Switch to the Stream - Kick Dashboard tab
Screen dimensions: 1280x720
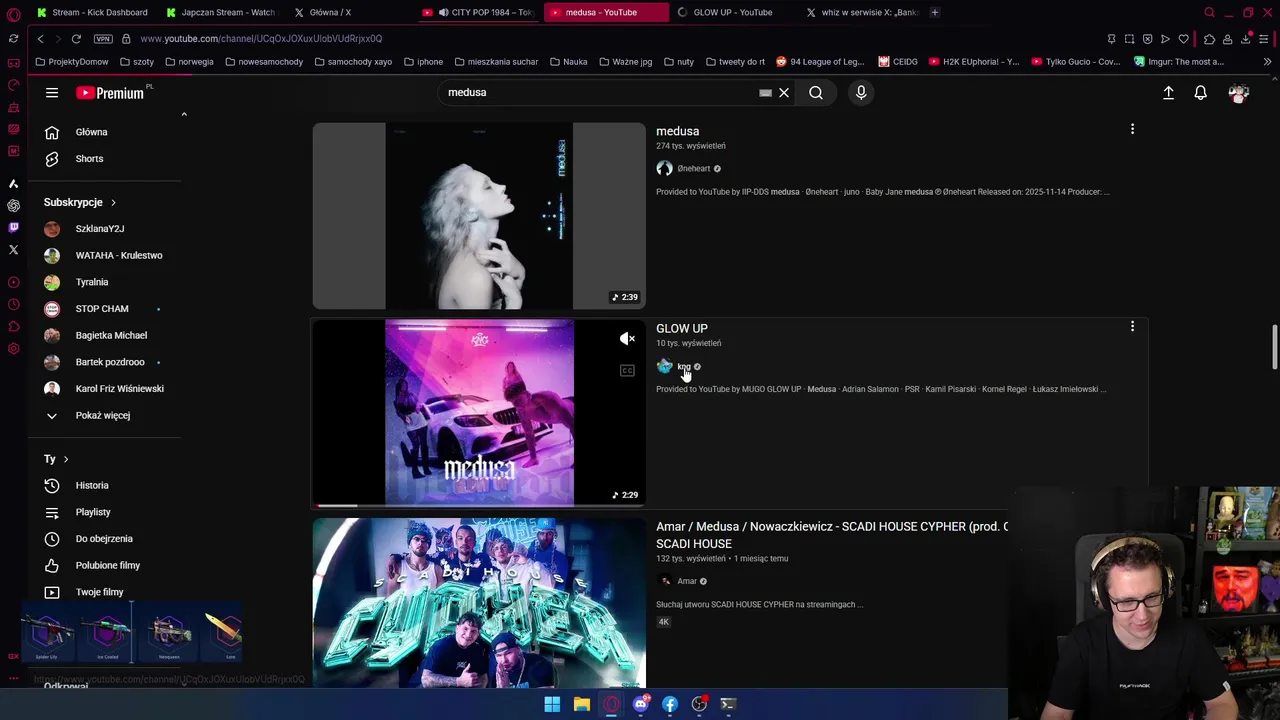pyautogui.click(x=92, y=12)
